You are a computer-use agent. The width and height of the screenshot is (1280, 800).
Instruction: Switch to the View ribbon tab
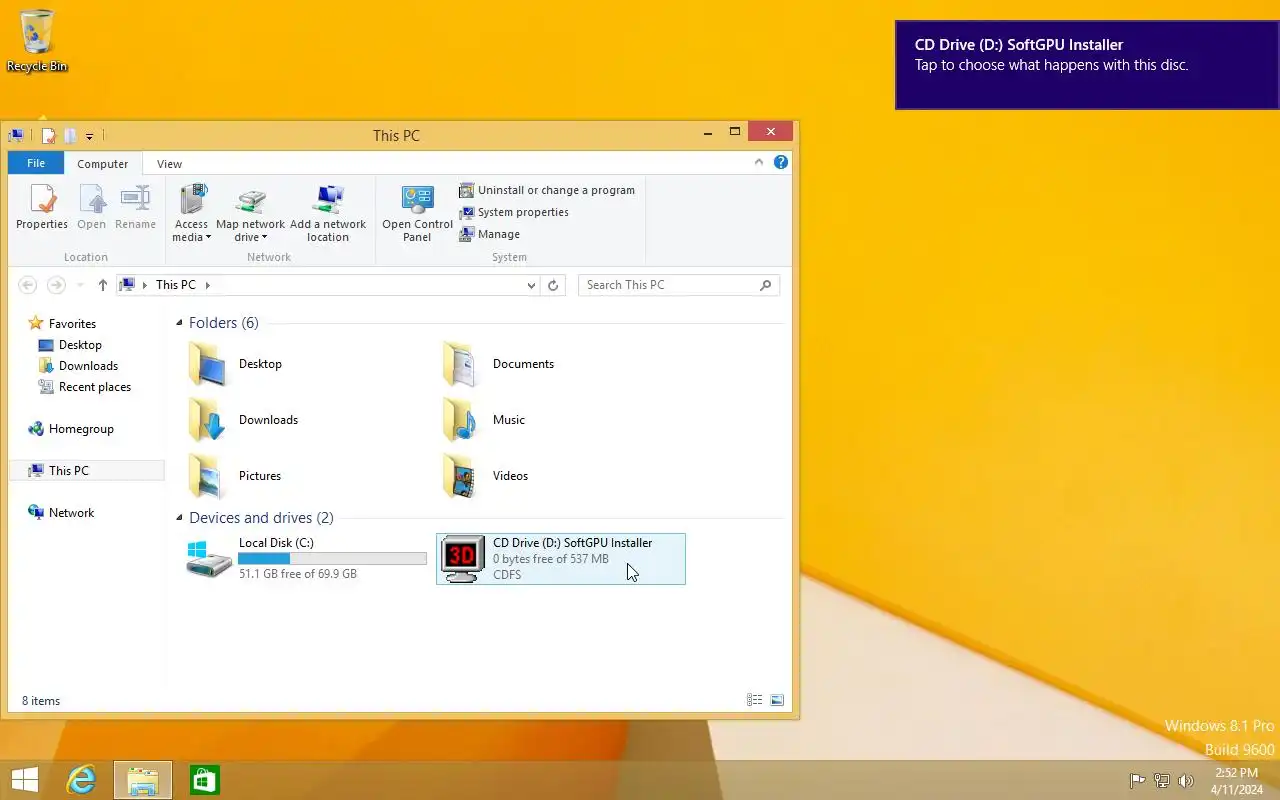click(169, 164)
